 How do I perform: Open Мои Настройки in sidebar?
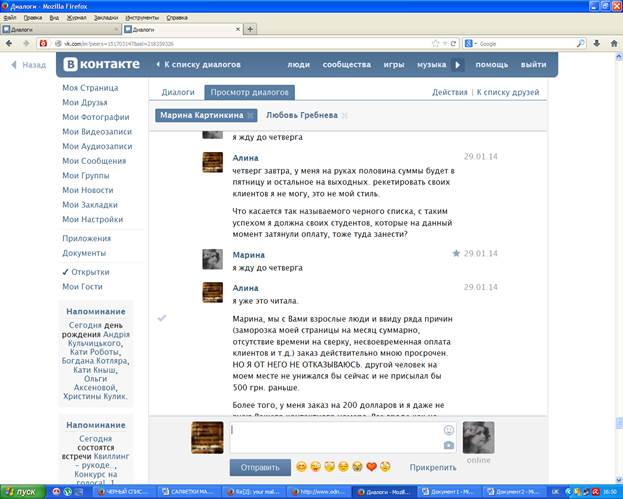pyautogui.click(x=93, y=219)
